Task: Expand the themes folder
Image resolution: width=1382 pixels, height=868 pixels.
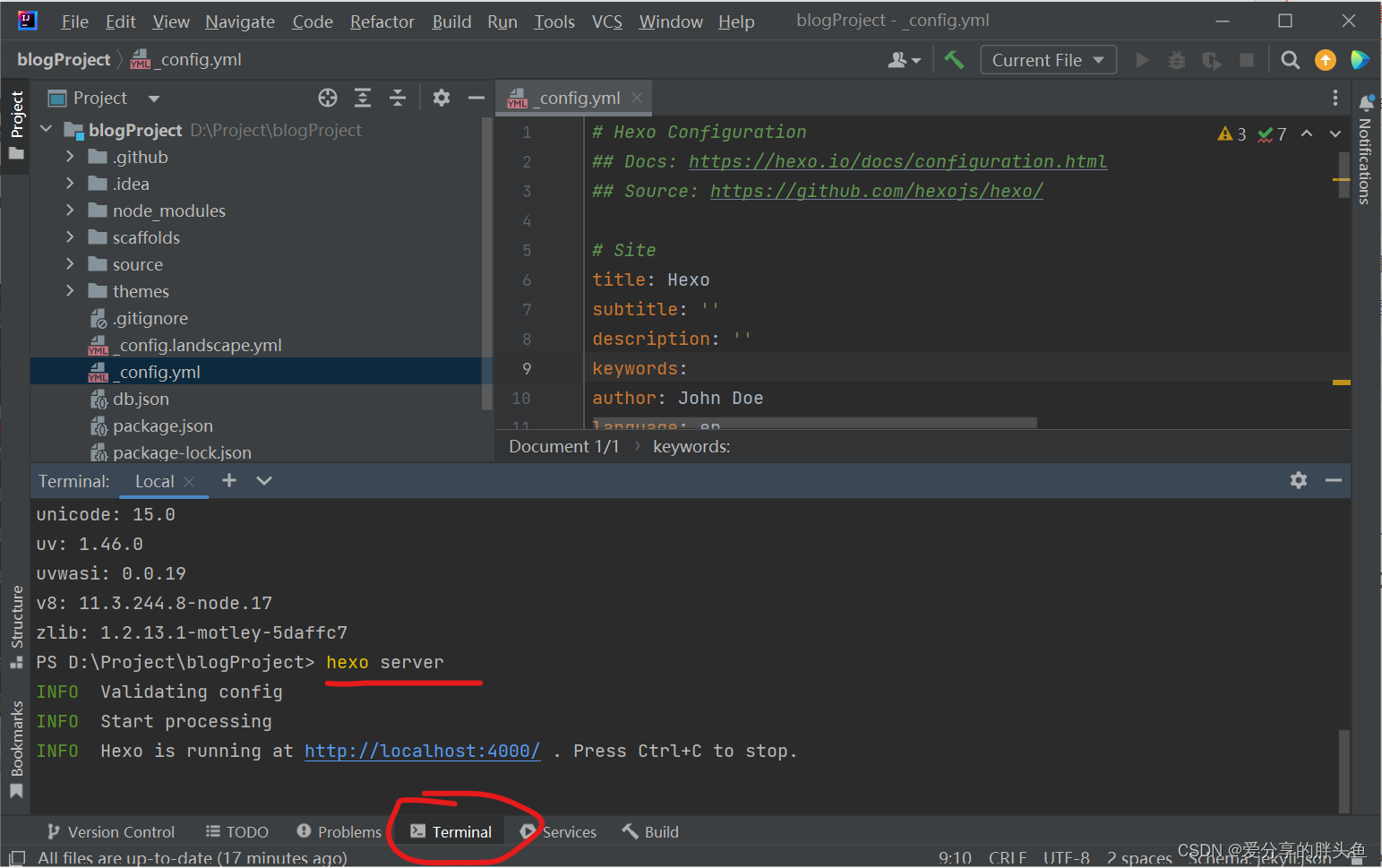Action: [70, 291]
